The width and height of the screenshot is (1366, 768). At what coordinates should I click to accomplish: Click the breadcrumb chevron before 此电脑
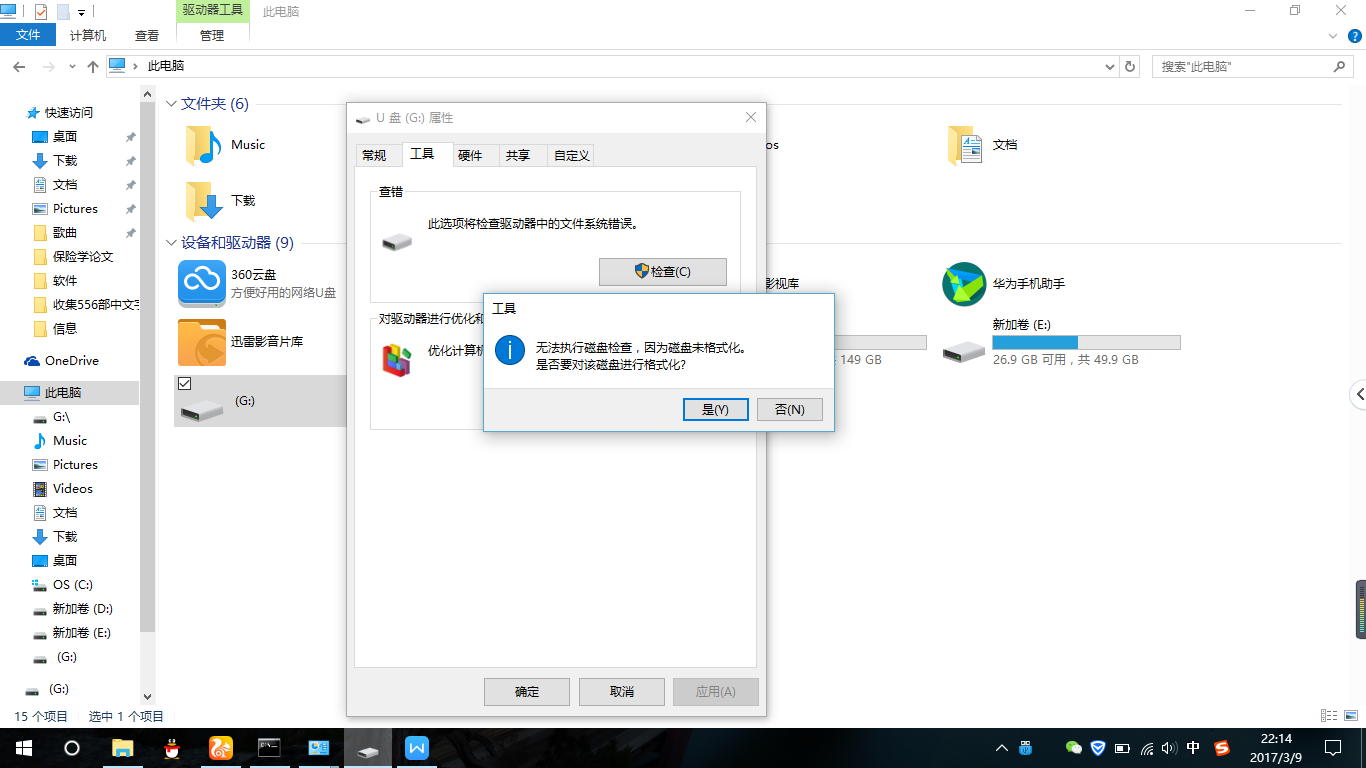coord(137,66)
